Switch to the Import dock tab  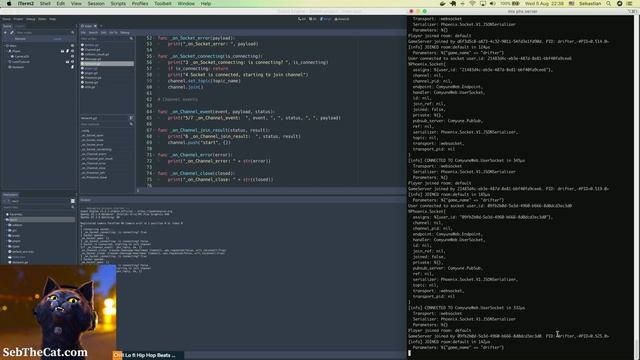20,26
